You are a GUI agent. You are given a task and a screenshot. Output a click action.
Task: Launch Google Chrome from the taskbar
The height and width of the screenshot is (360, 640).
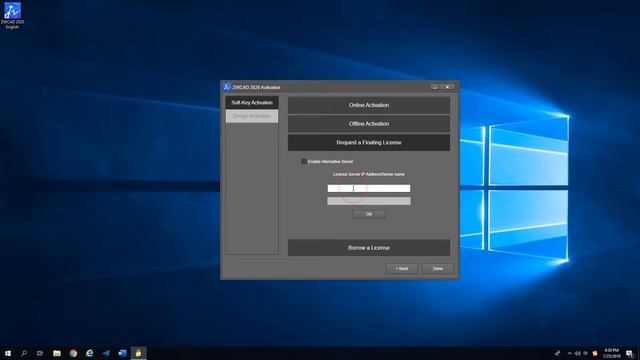[73, 353]
